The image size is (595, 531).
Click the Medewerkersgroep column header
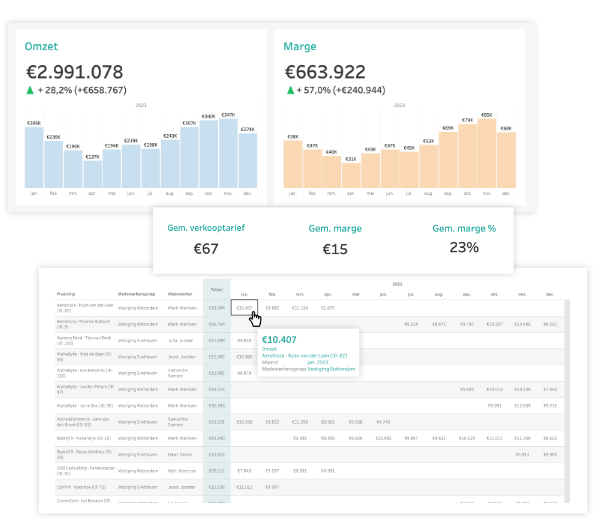point(136,294)
